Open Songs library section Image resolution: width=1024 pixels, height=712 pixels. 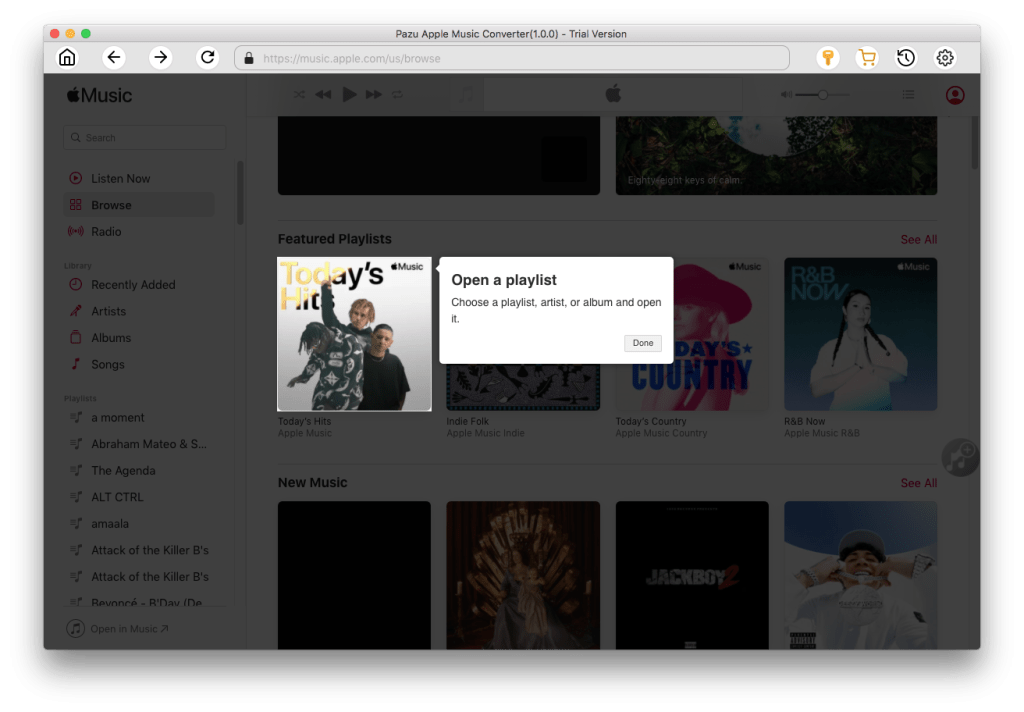pos(139,364)
